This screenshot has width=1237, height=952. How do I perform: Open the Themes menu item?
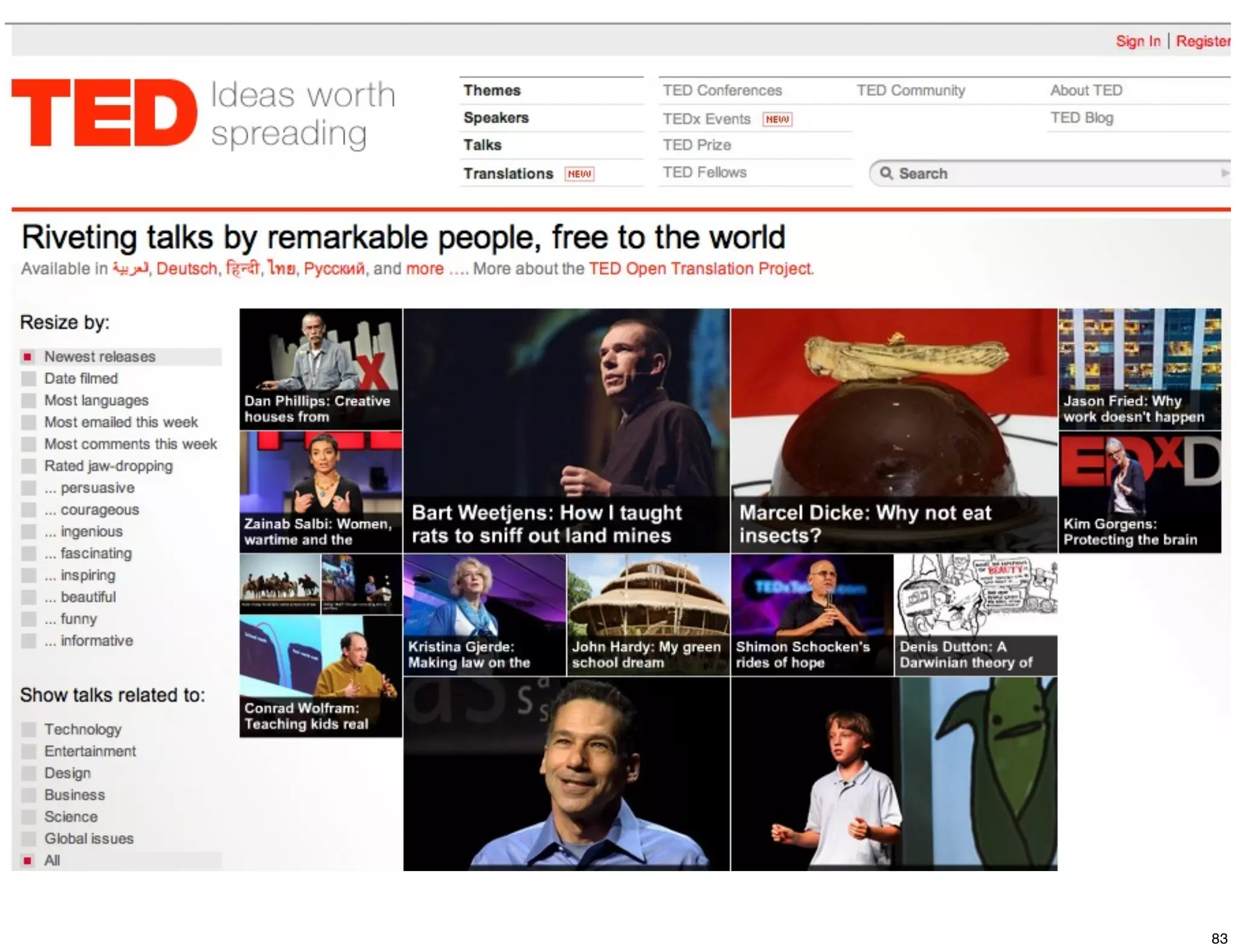coord(492,91)
